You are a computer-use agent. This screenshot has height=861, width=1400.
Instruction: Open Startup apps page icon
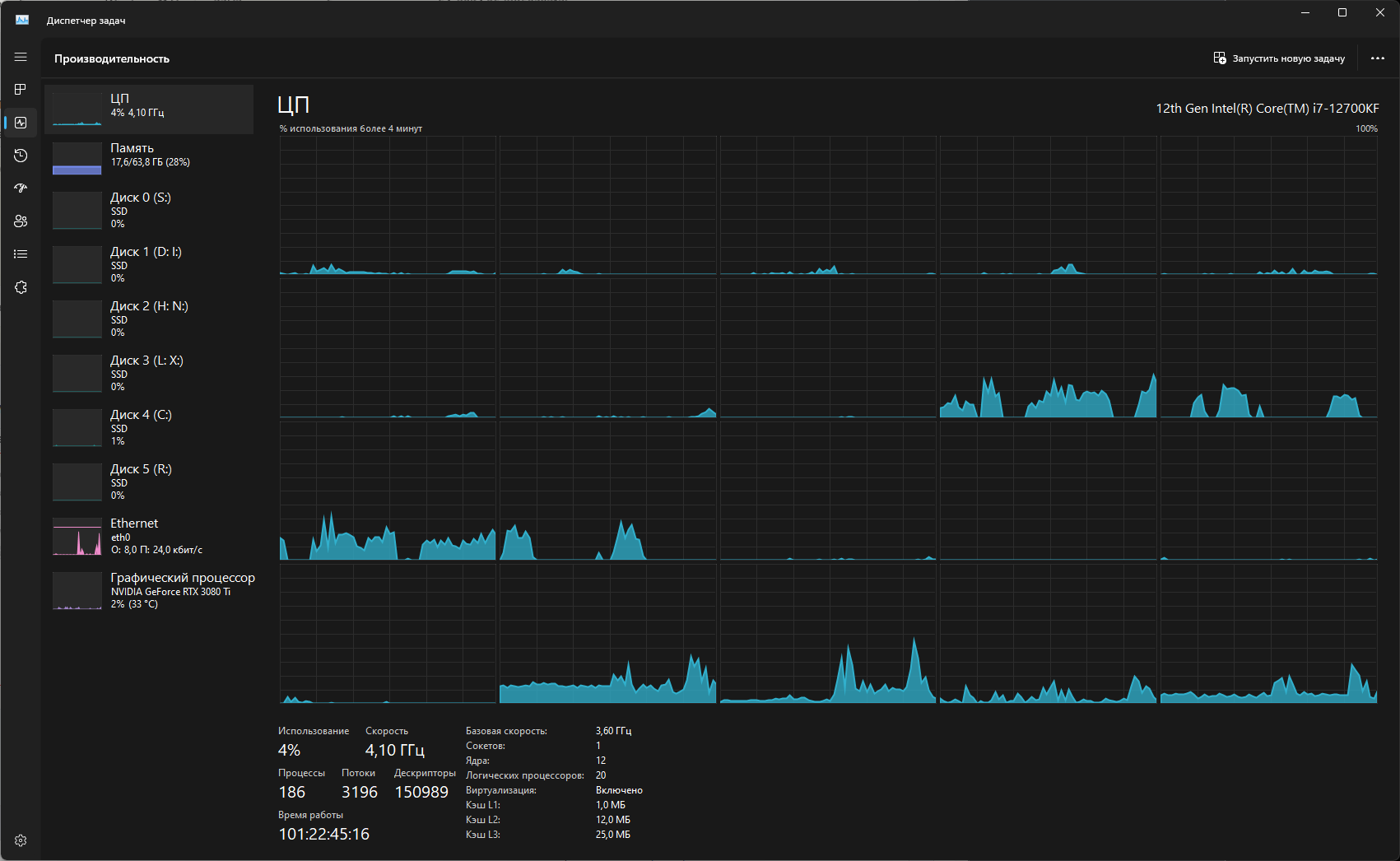coord(21,188)
